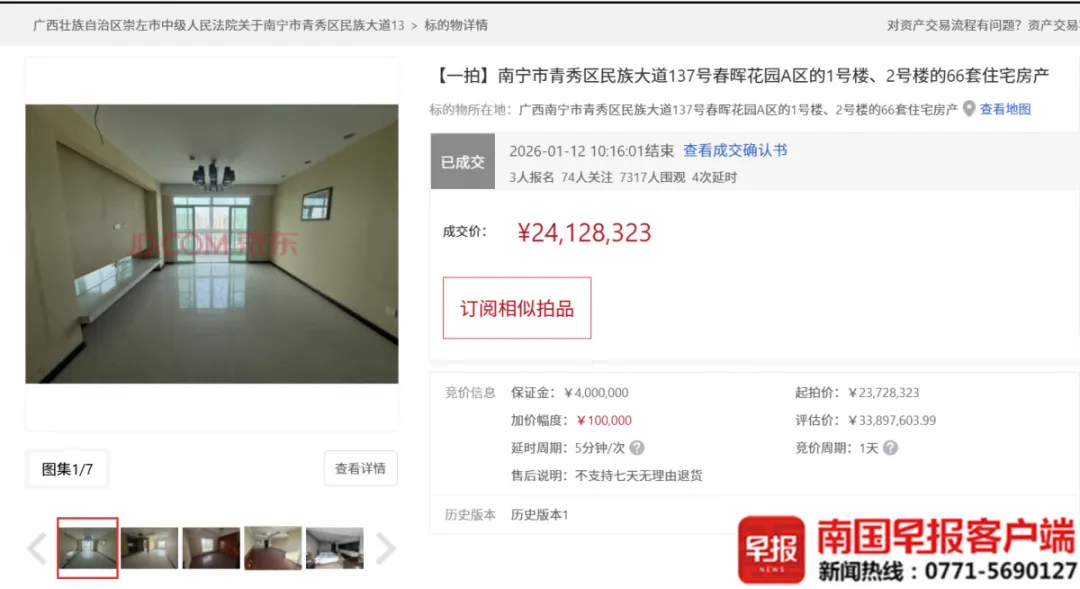Select fifth bedroom thumbnail

tap(335, 548)
